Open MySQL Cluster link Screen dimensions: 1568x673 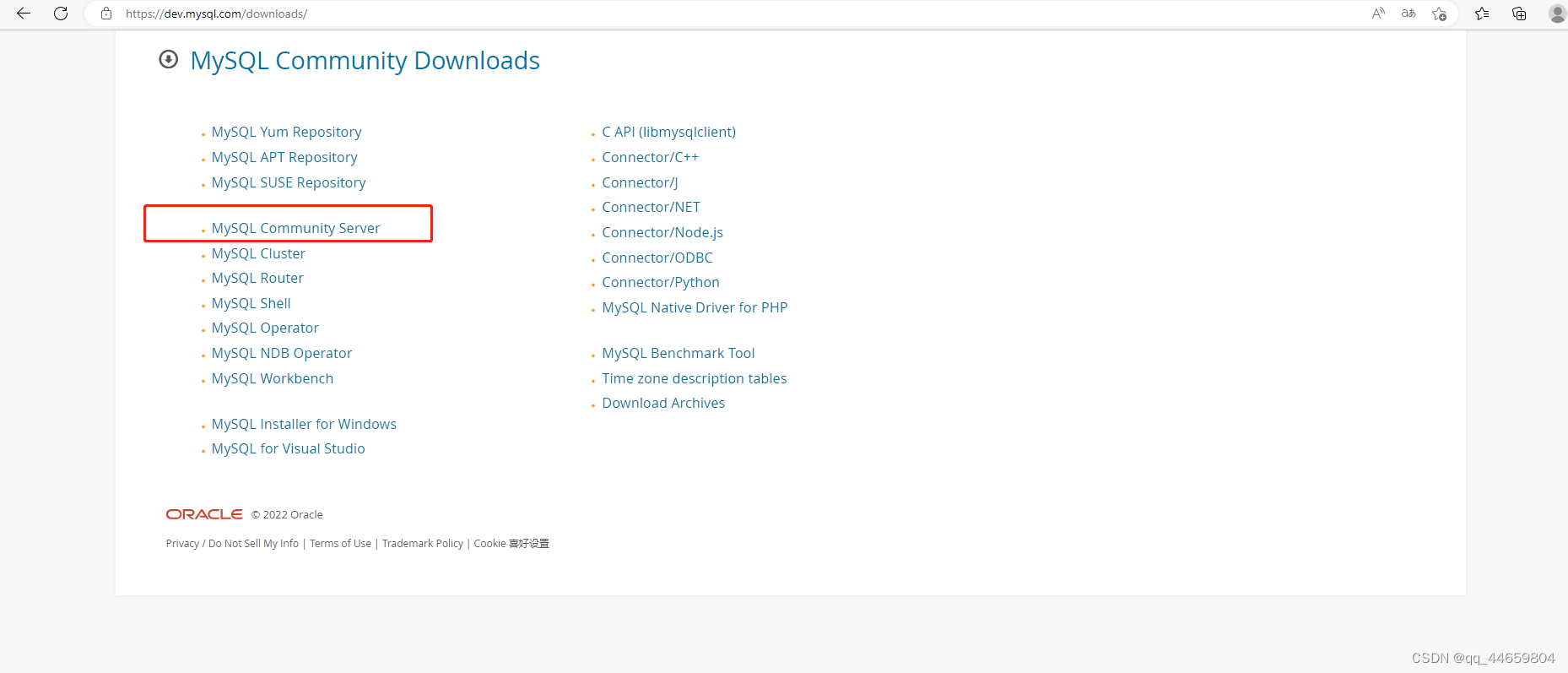pyautogui.click(x=258, y=253)
